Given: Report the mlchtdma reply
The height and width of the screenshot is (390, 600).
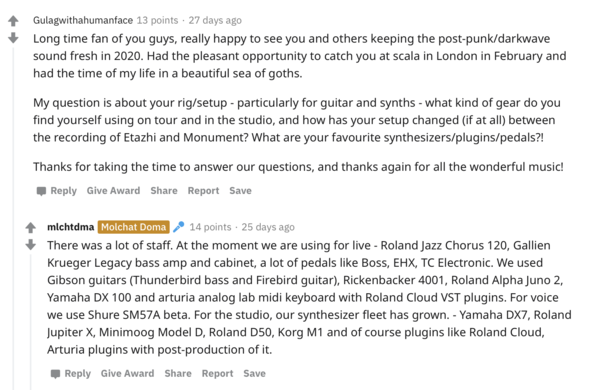Looking at the screenshot, I should click(x=217, y=374).
